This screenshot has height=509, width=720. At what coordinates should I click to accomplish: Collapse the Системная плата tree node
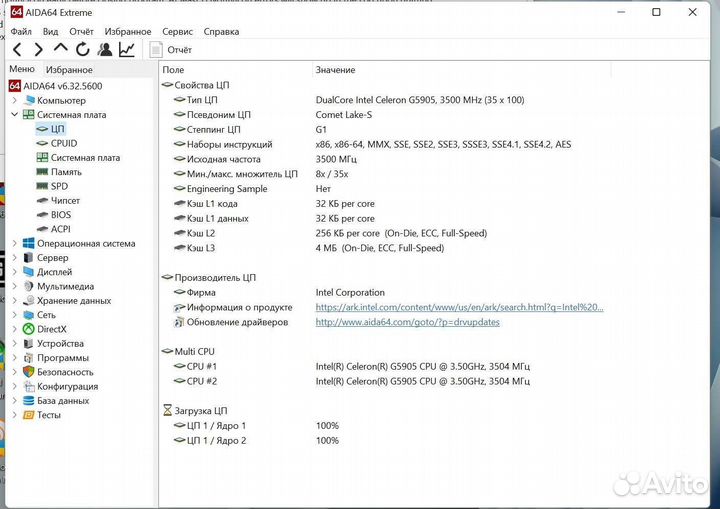[x=14, y=114]
